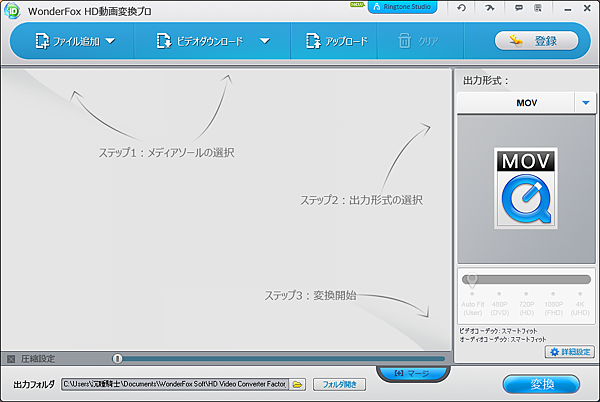This screenshot has height=402, width=600.
Task: Click the list/menu icon in title bar
Action: pos(538,8)
